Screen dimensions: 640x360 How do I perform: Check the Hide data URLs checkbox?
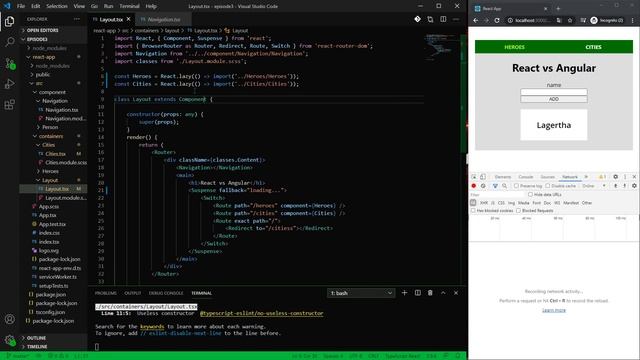530,194
